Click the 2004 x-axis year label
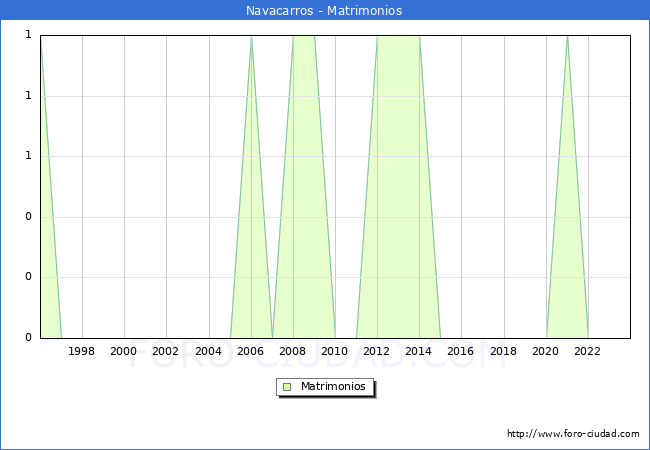The height and width of the screenshot is (450, 650). pyautogui.click(x=208, y=351)
